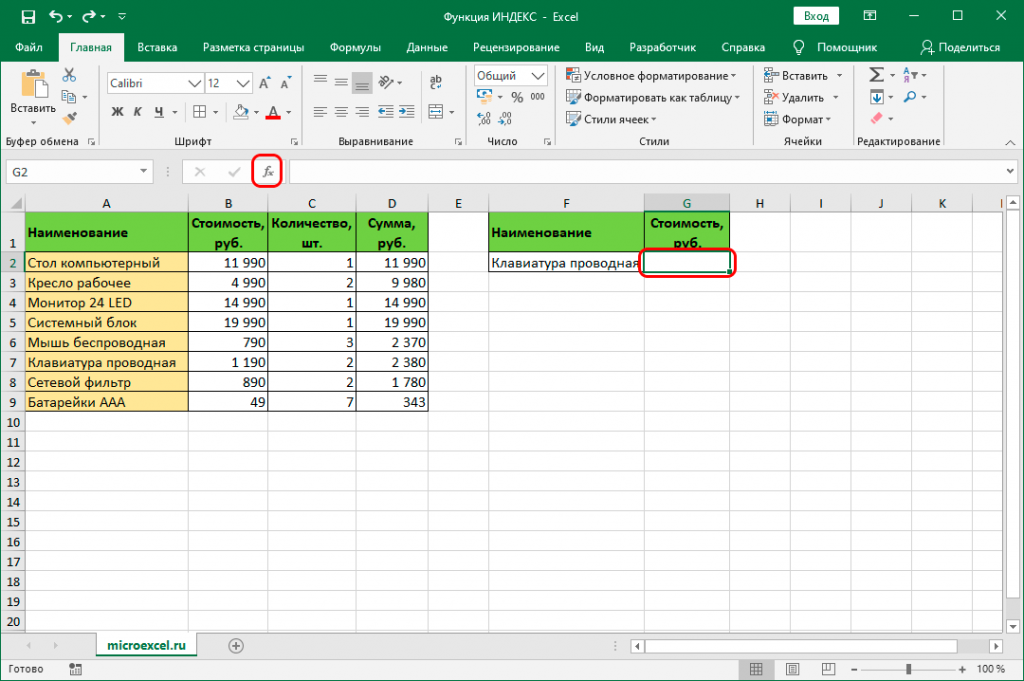Image resolution: width=1024 pixels, height=681 pixels.
Task: Align text to the bottom
Action: [x=362, y=82]
